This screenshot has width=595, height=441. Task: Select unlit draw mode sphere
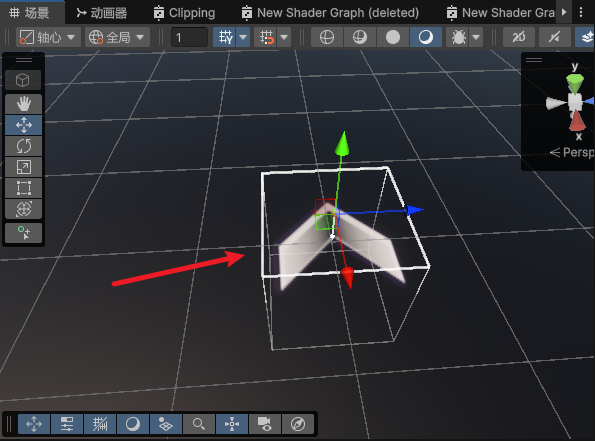tap(393, 37)
